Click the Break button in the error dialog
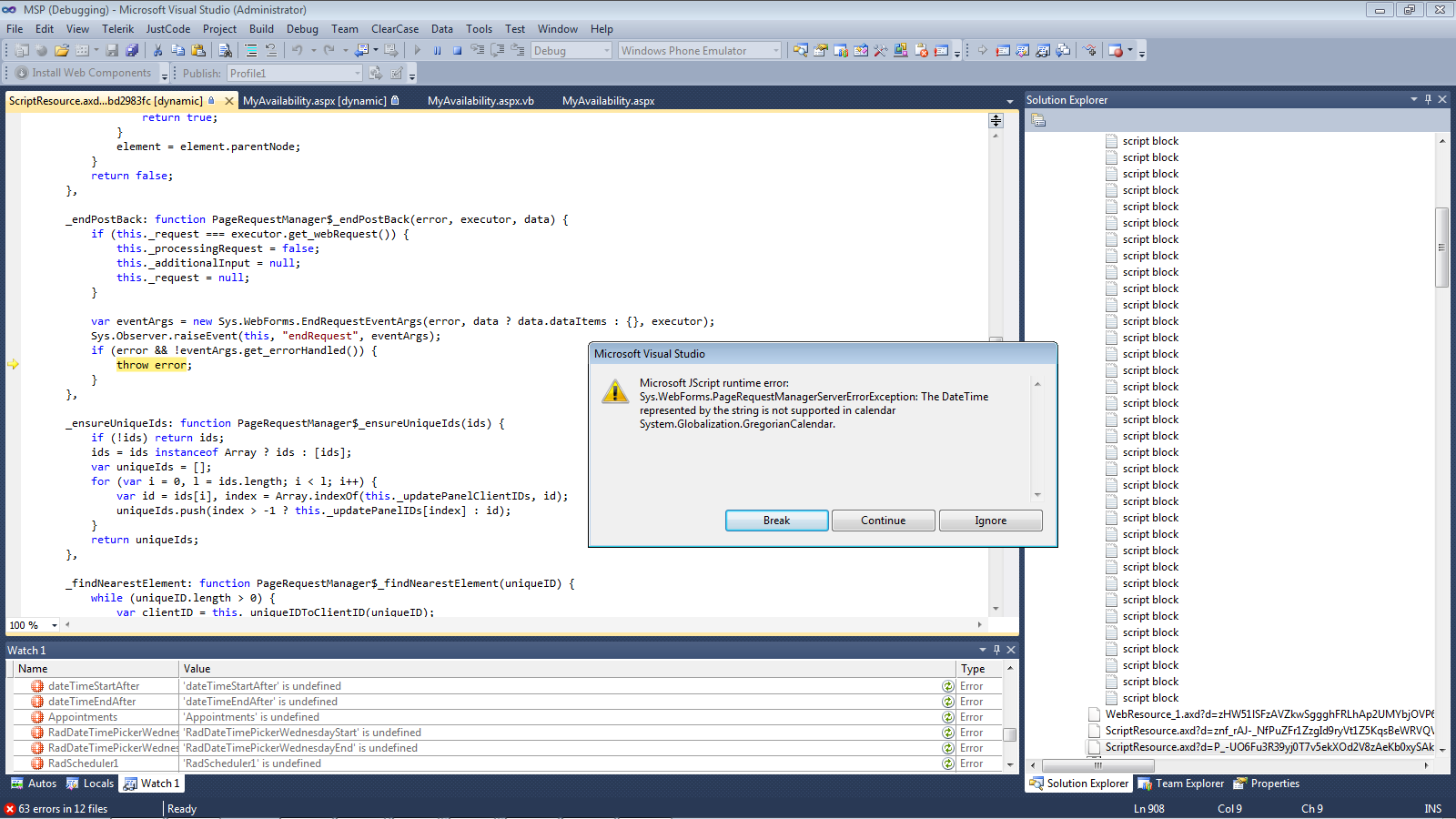The image size is (1456, 819). [776, 521]
